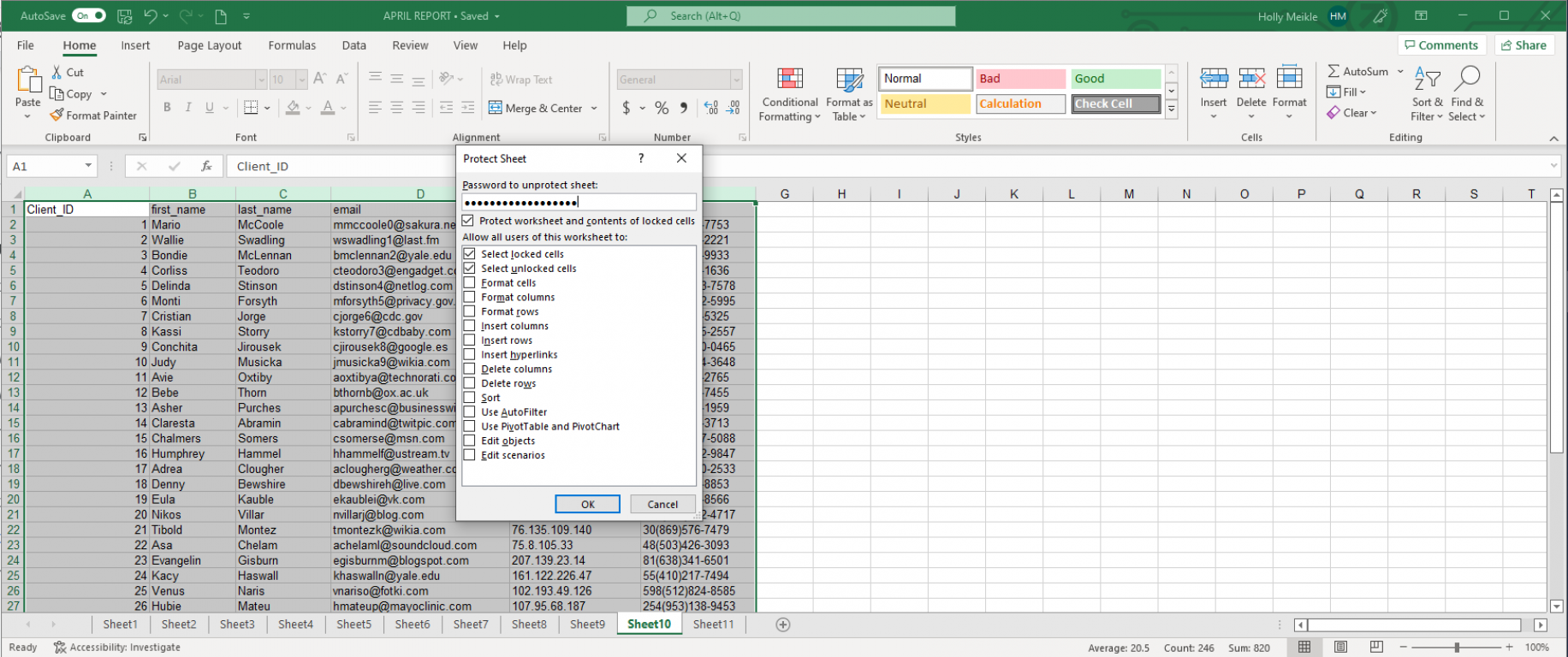Click the Save icon in title bar
The height and width of the screenshot is (657, 1568).
click(x=124, y=16)
